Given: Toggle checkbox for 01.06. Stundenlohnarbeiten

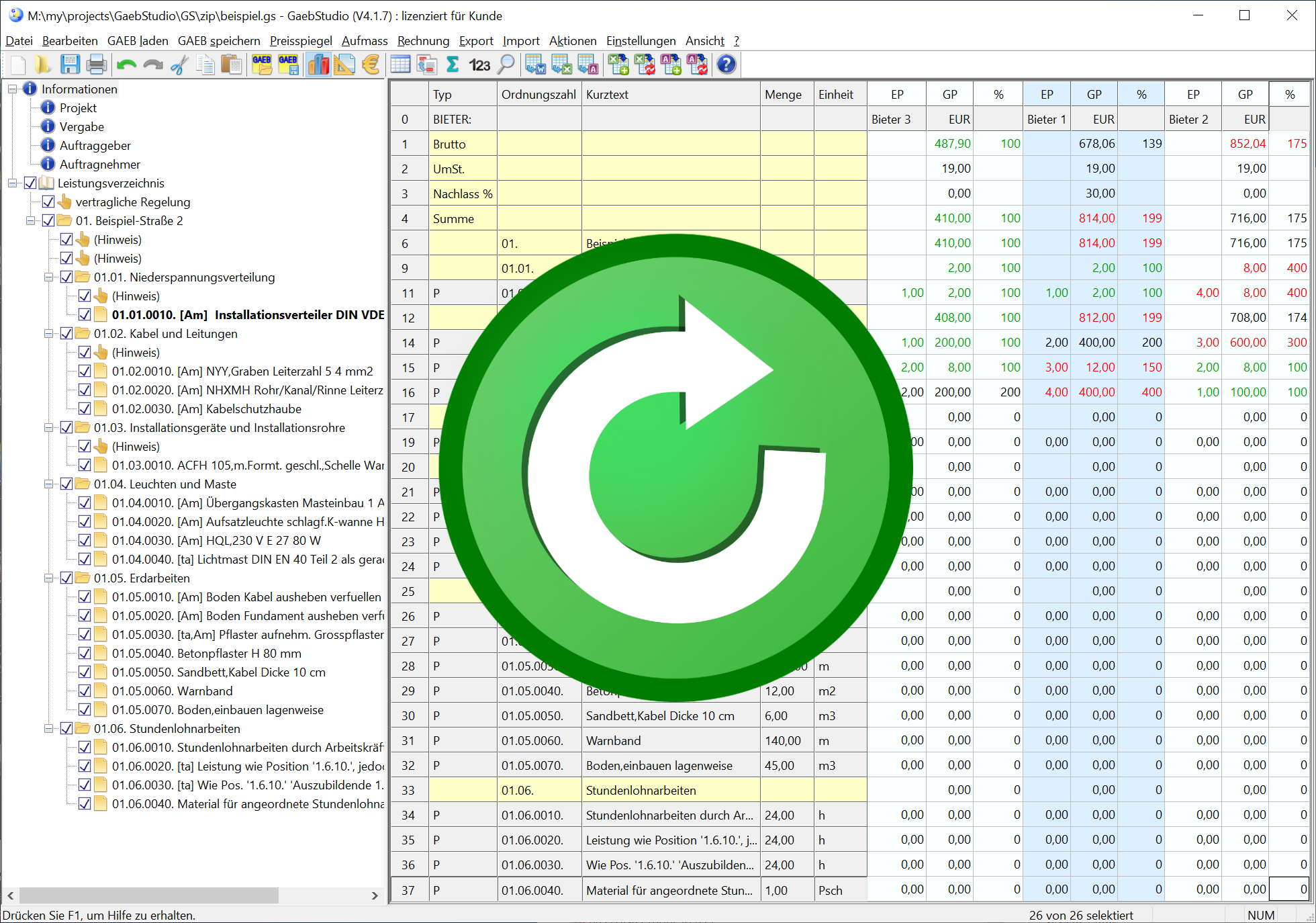Looking at the screenshot, I should coord(66,728).
